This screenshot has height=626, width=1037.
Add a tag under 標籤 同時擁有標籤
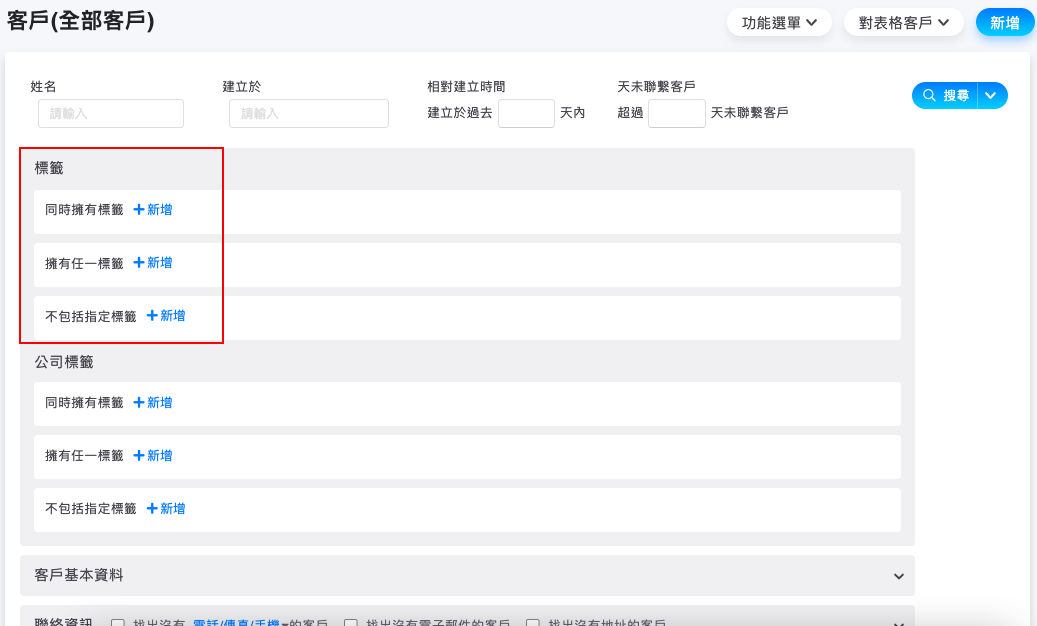coord(153,210)
